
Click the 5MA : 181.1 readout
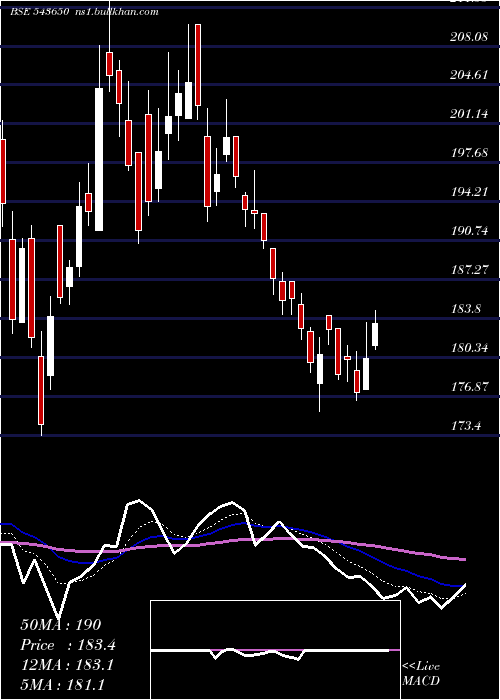tap(62, 684)
